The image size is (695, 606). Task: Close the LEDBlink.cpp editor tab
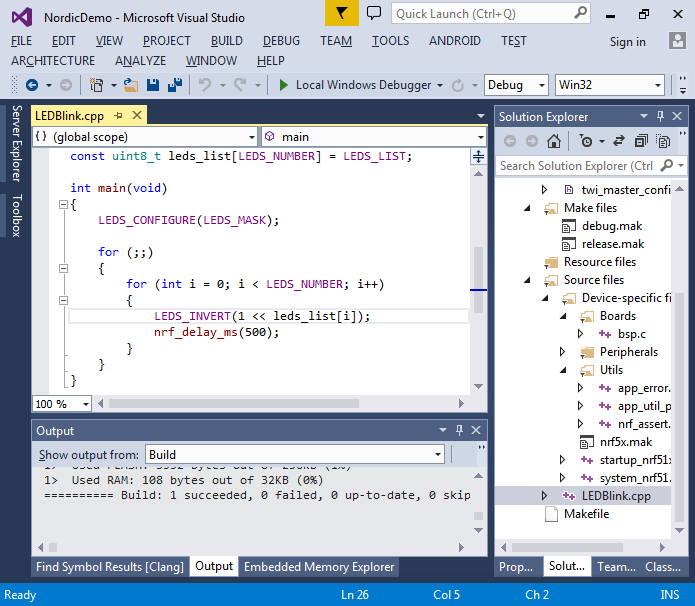coord(137,115)
